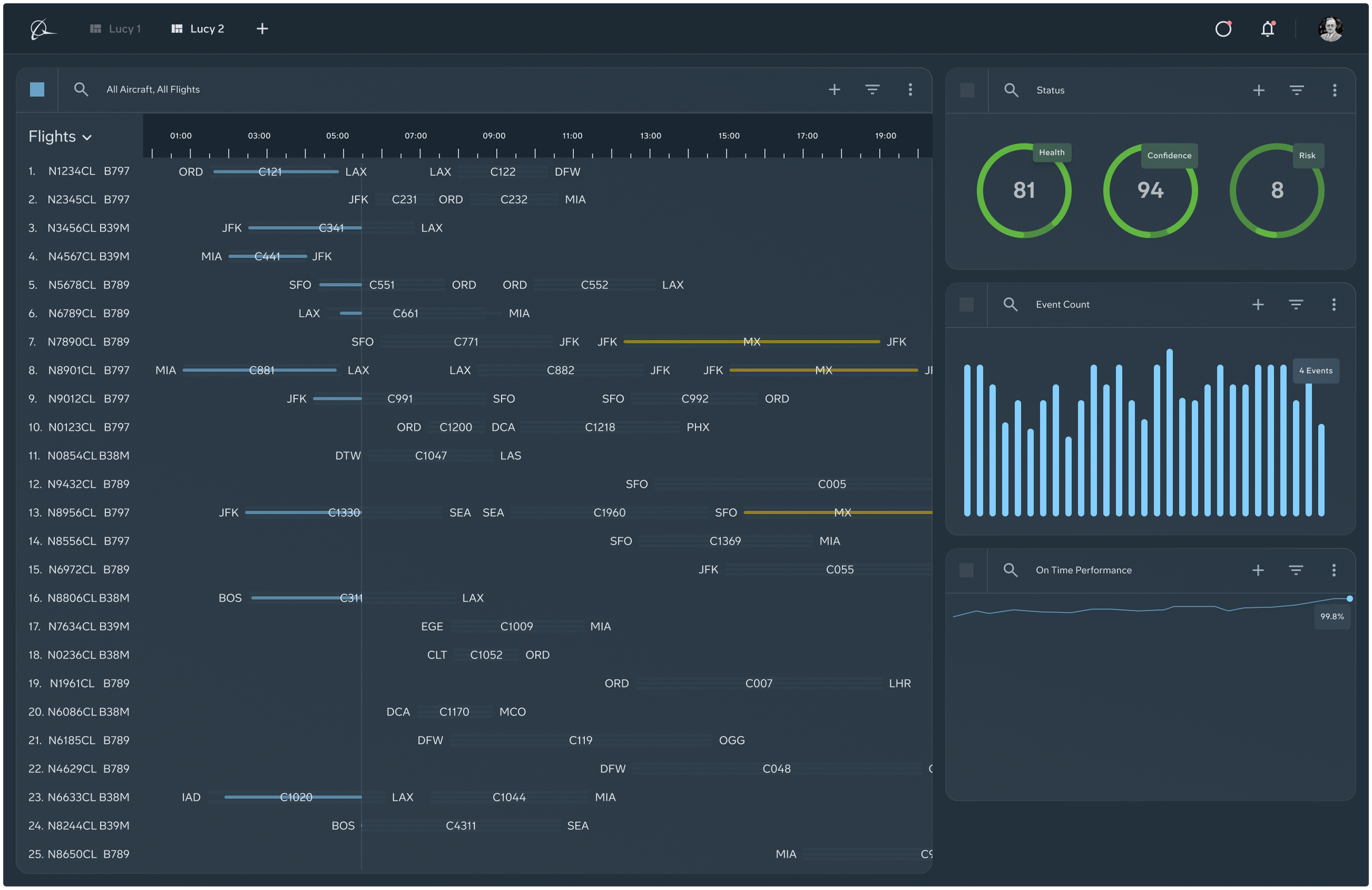The height and width of the screenshot is (890, 1372).
Task: Open more options menu in Flights panel
Action: (x=910, y=89)
